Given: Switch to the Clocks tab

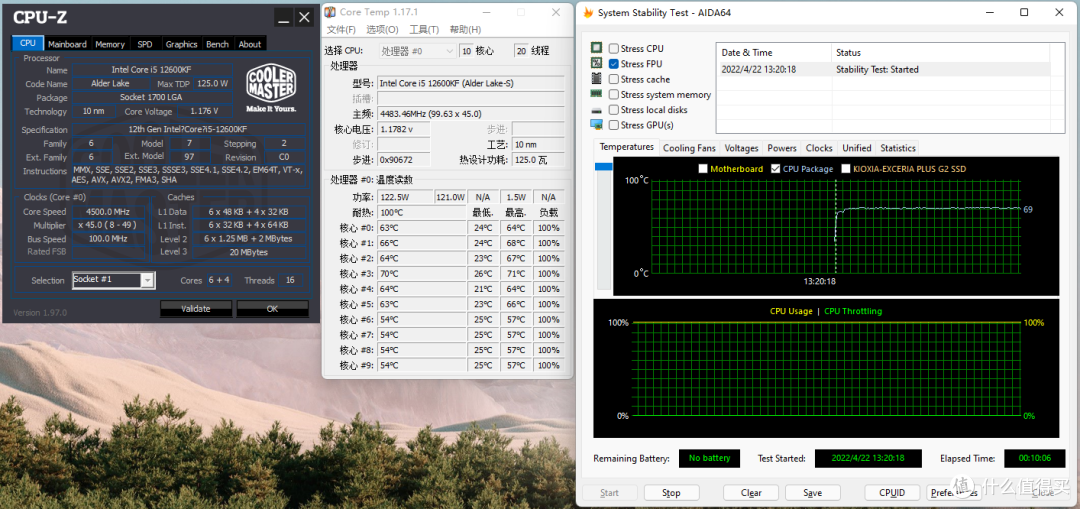Looking at the screenshot, I should click(819, 148).
